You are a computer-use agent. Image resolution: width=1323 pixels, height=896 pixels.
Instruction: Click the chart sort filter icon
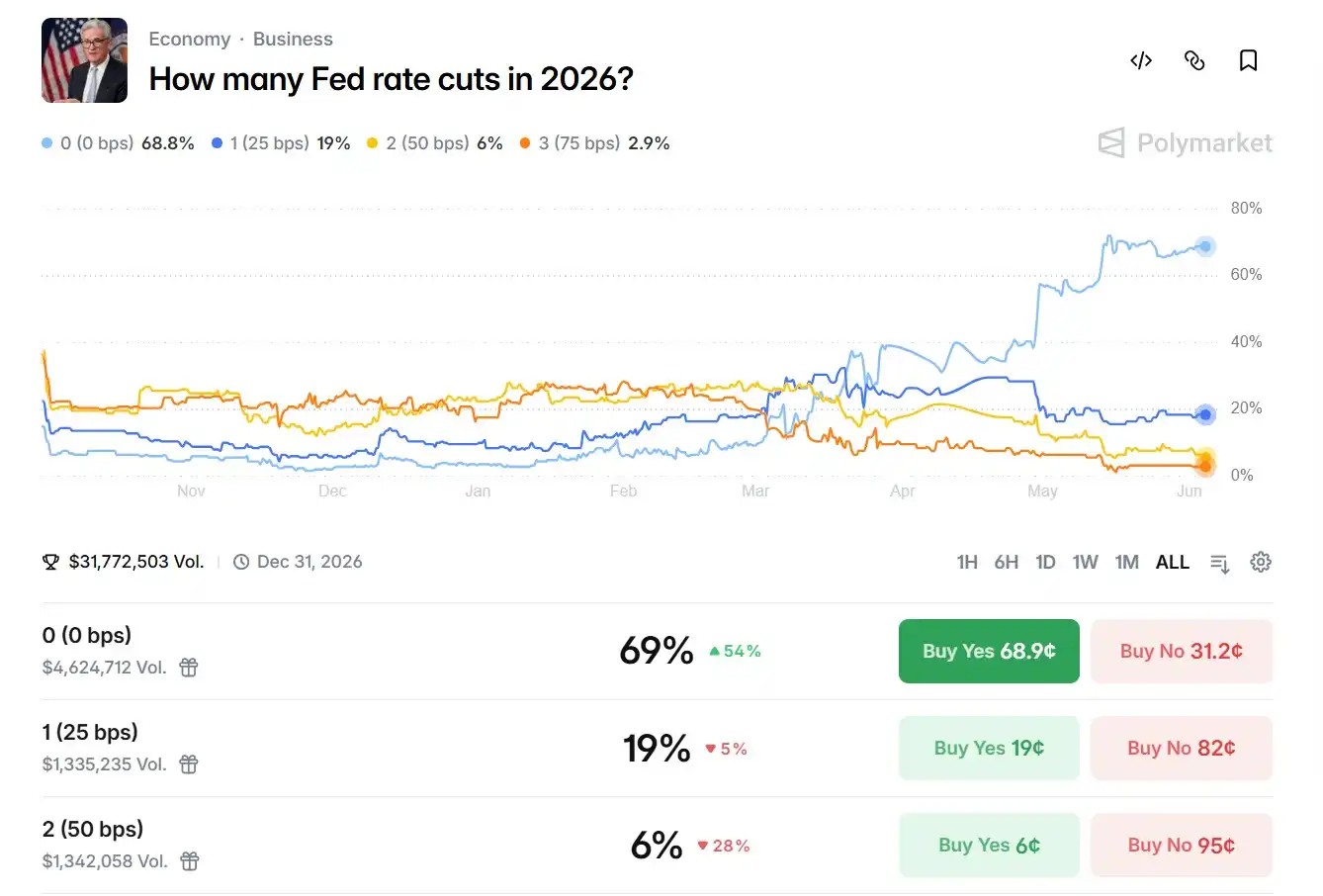(1220, 563)
